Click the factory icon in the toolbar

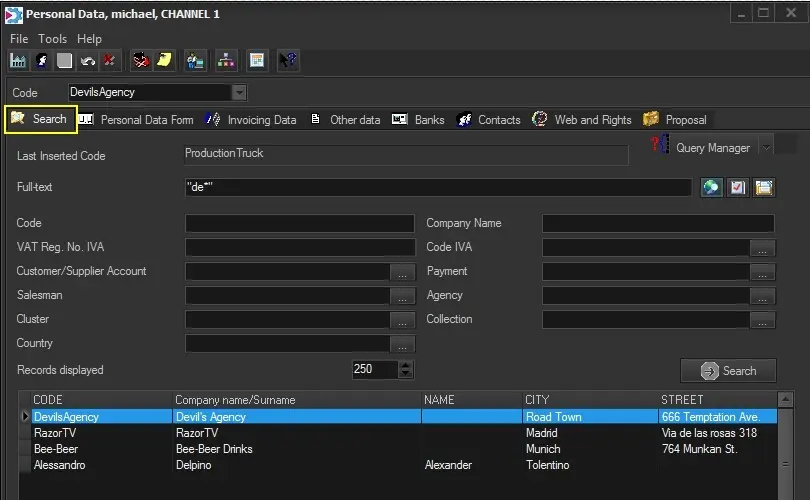pyautogui.click(x=18, y=61)
